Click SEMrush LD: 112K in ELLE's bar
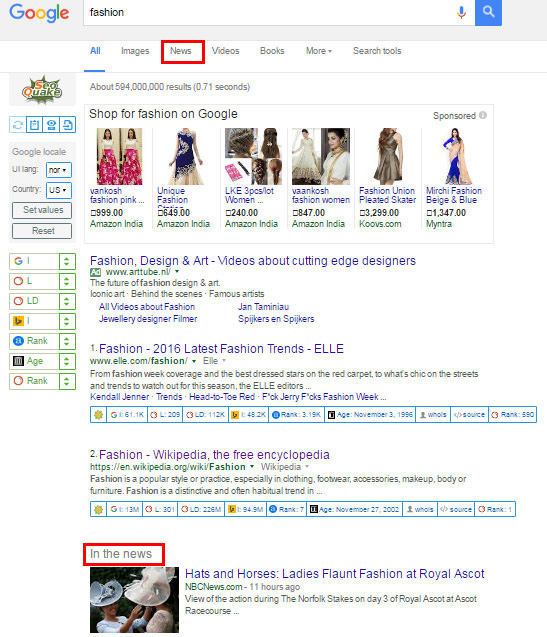Screen dimensions: 547x637 coord(205,415)
